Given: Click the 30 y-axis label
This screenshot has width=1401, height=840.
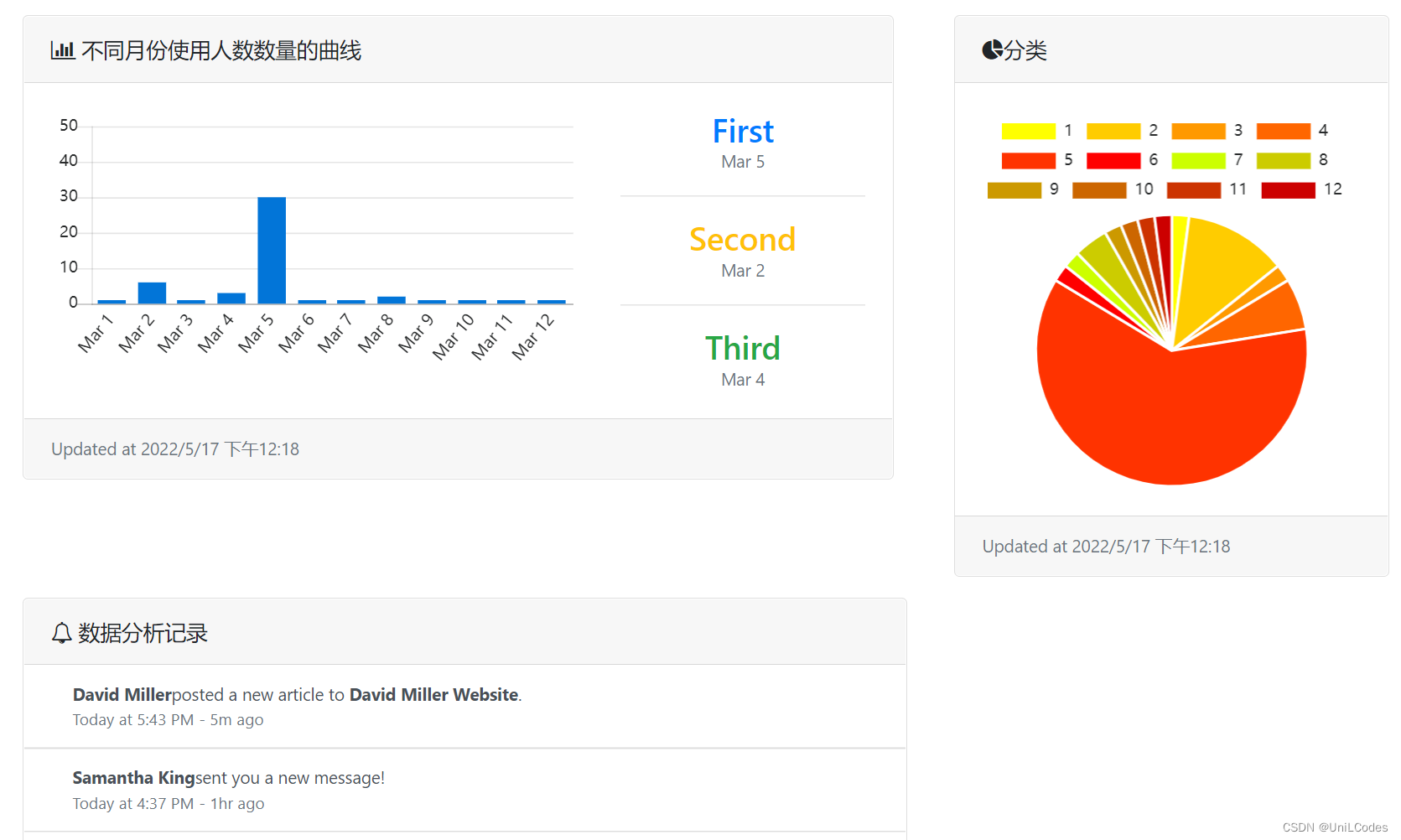Looking at the screenshot, I should coord(69,196).
